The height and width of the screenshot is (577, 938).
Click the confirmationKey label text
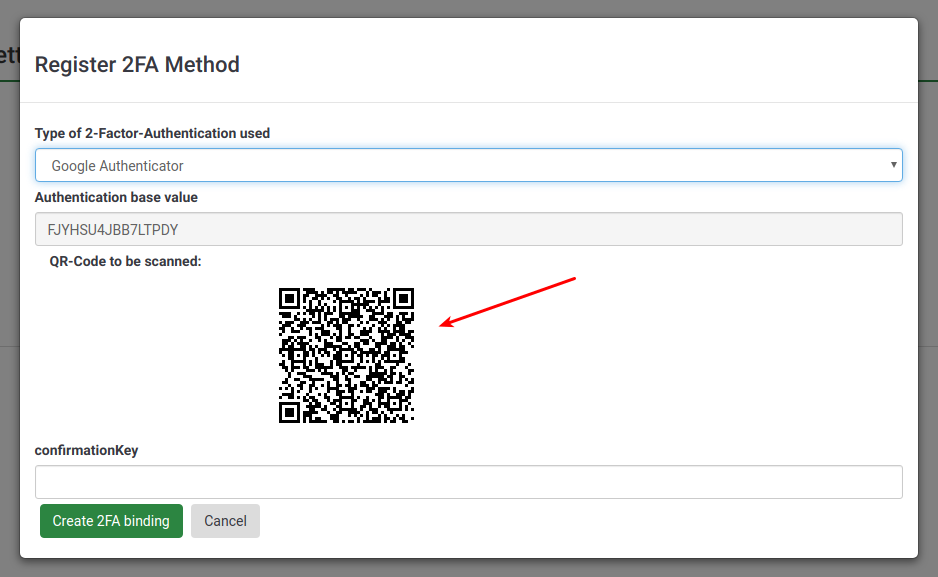86,450
